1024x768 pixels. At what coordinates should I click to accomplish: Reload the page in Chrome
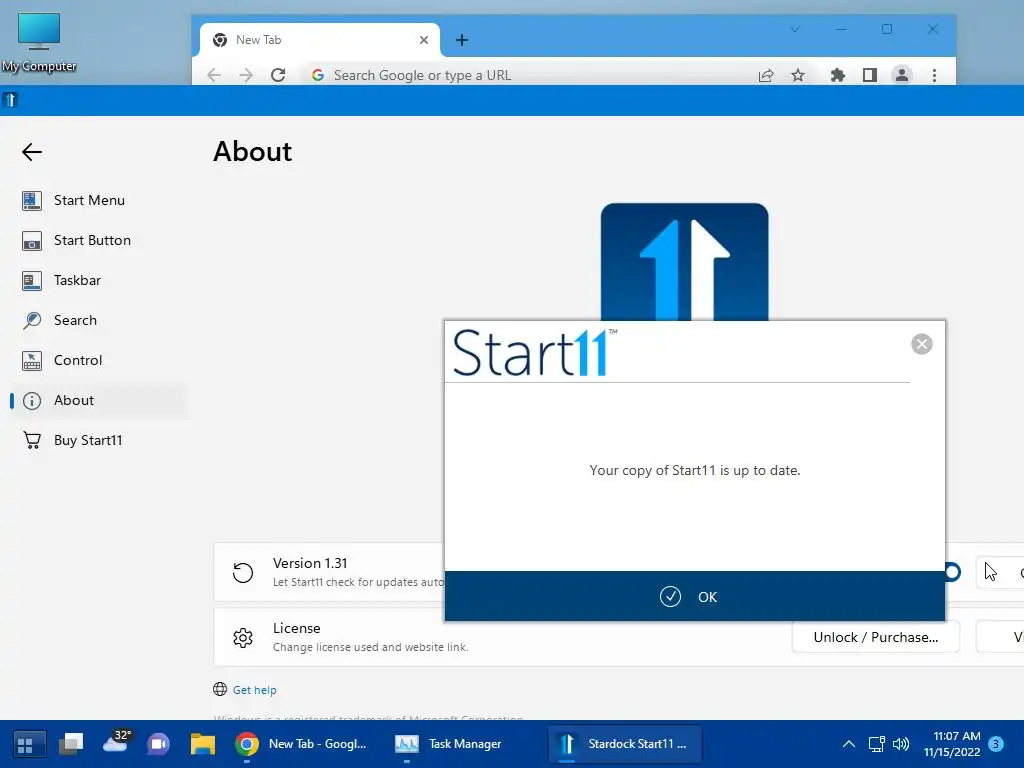pyautogui.click(x=278, y=75)
